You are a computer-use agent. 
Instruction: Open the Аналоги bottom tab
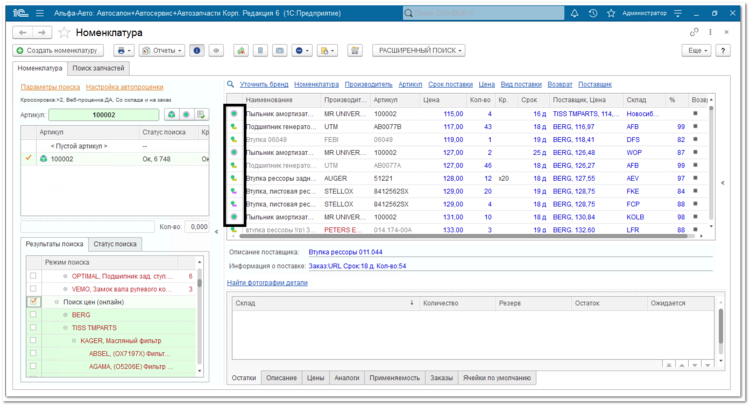pyautogui.click(x=347, y=378)
